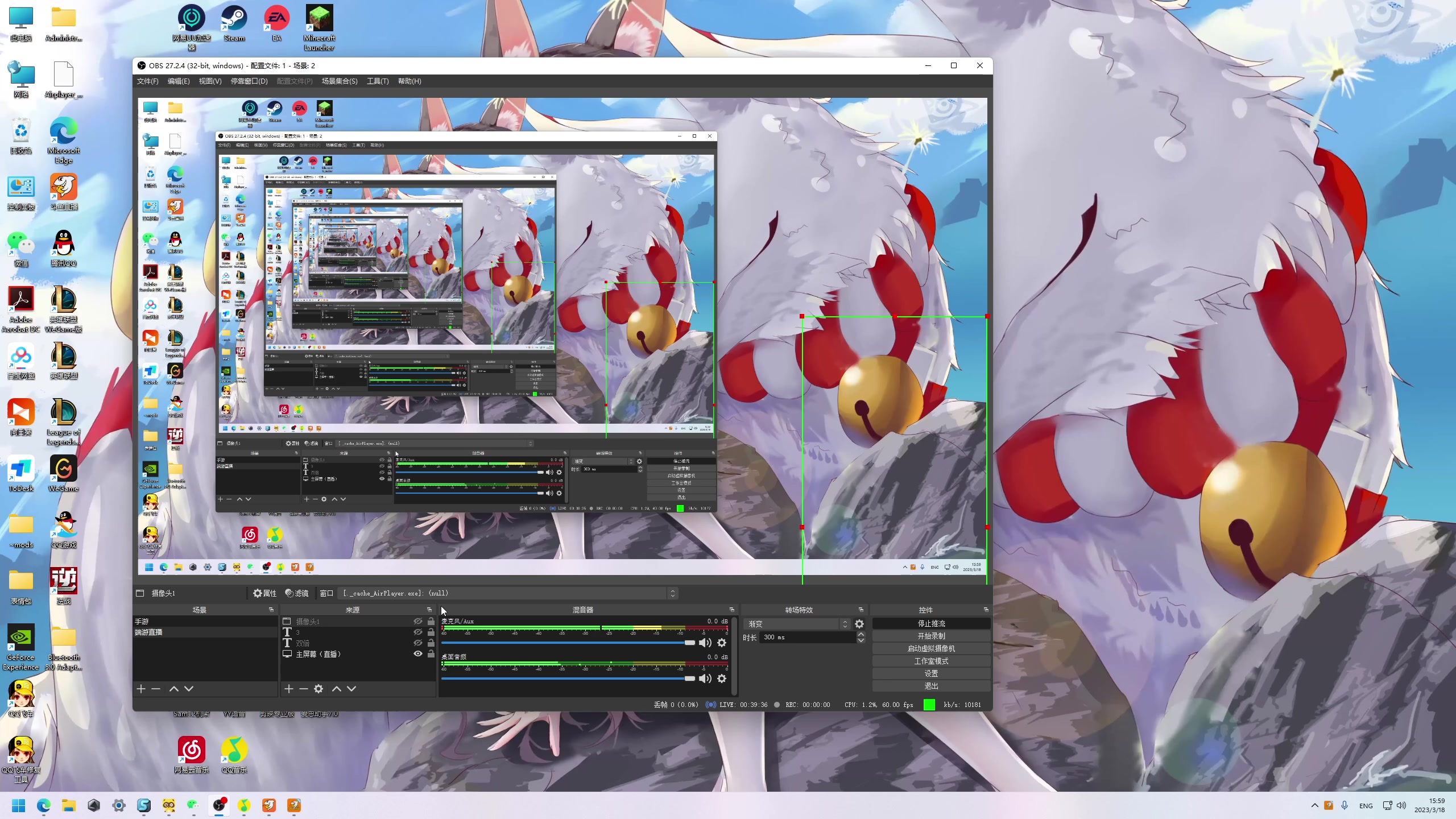
Task: Enable 工作室模式 studio mode
Action: pyautogui.click(x=931, y=661)
